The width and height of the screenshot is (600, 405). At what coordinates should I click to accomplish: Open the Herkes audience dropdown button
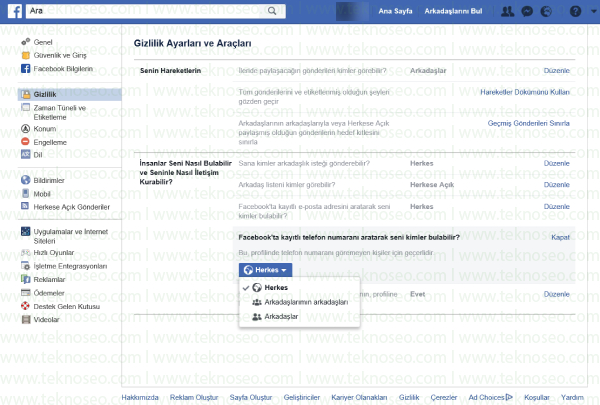pyautogui.click(x=265, y=270)
